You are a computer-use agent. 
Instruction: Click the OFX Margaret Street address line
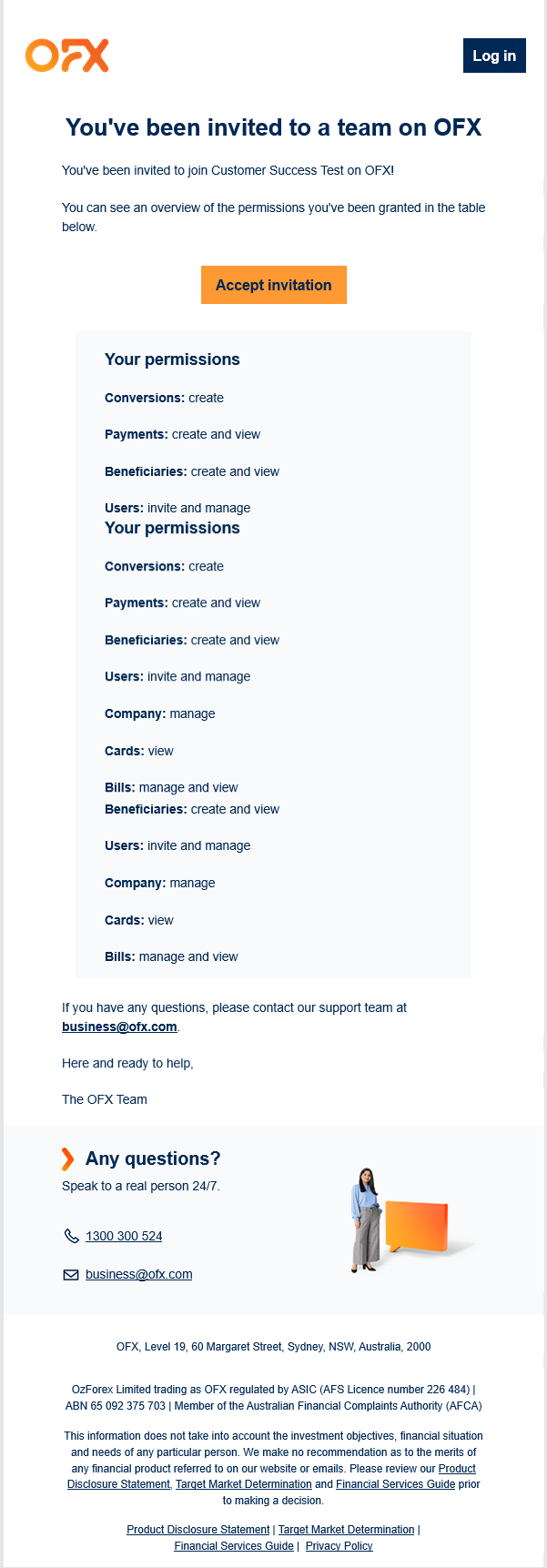[273, 1347]
